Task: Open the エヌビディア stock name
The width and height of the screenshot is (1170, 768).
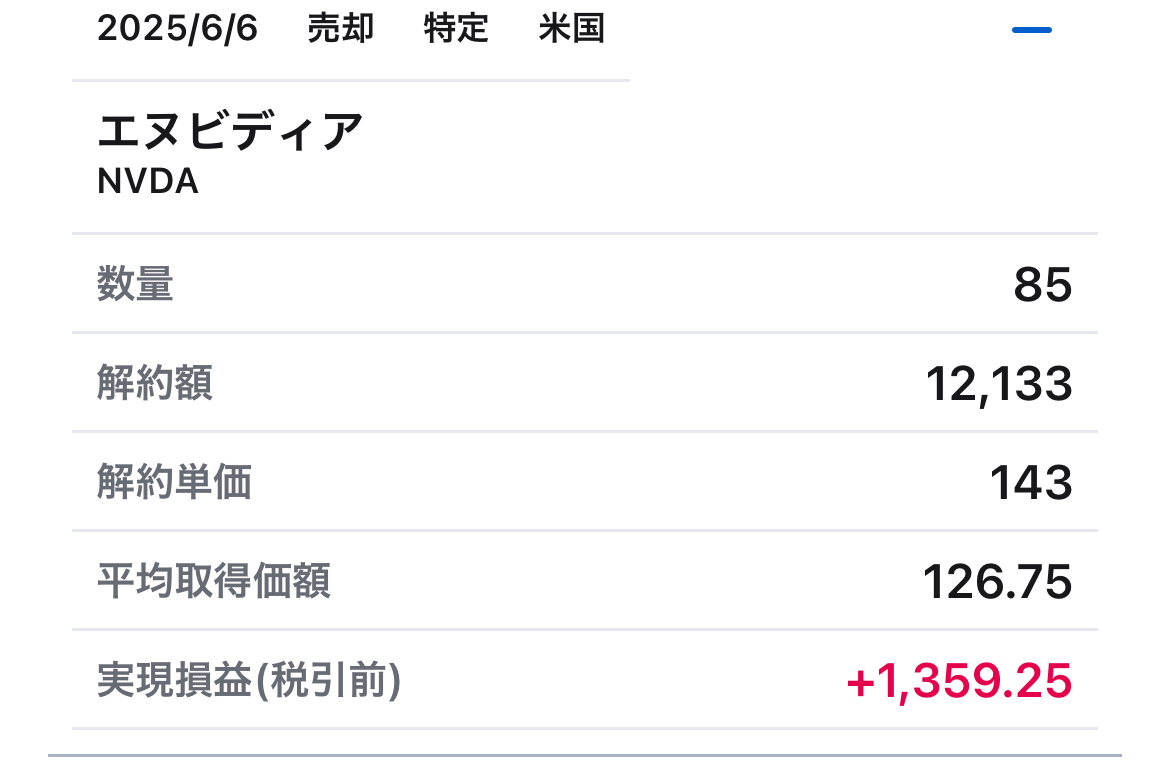Action: [x=230, y=131]
